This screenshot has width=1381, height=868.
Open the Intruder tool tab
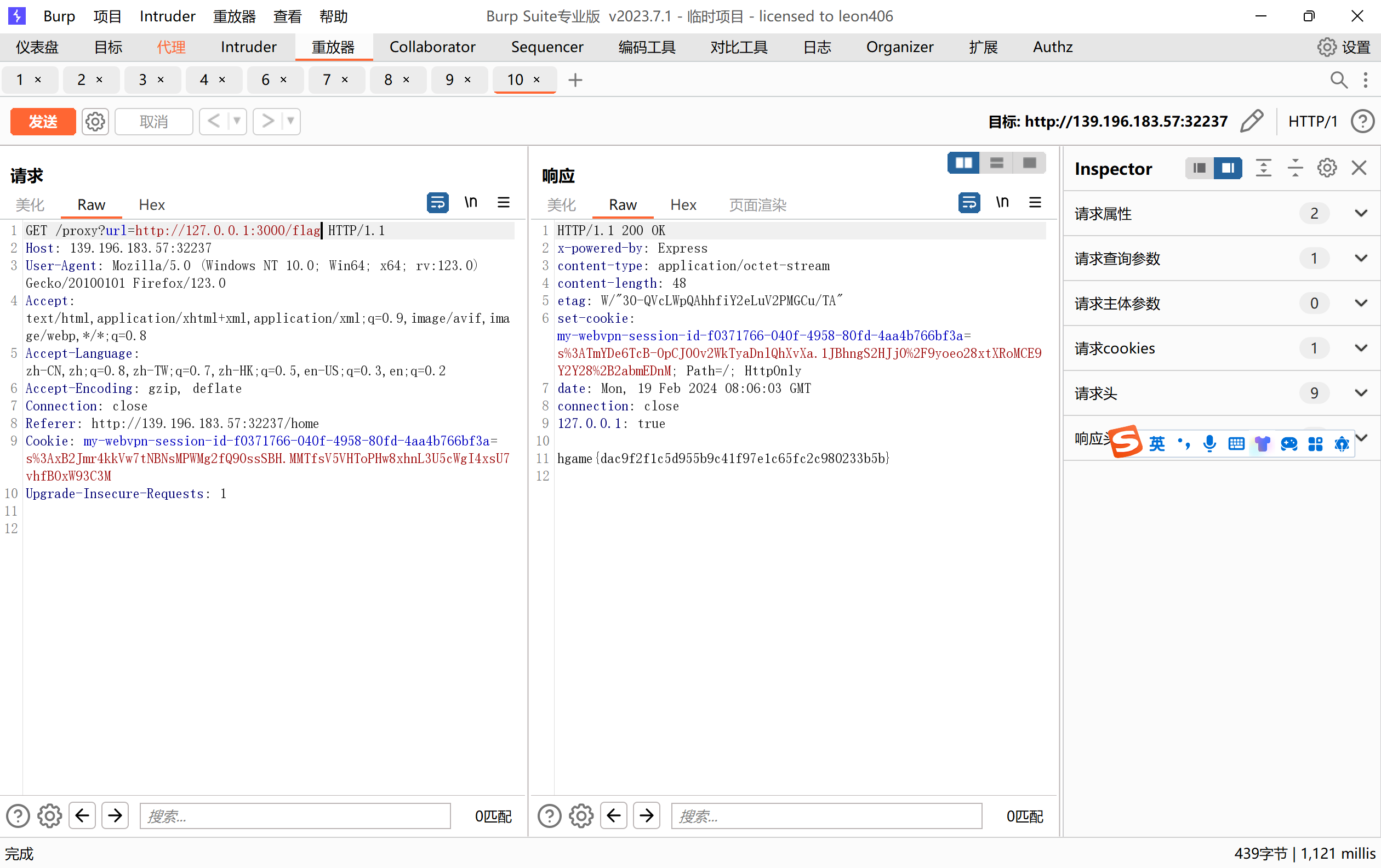(248, 47)
